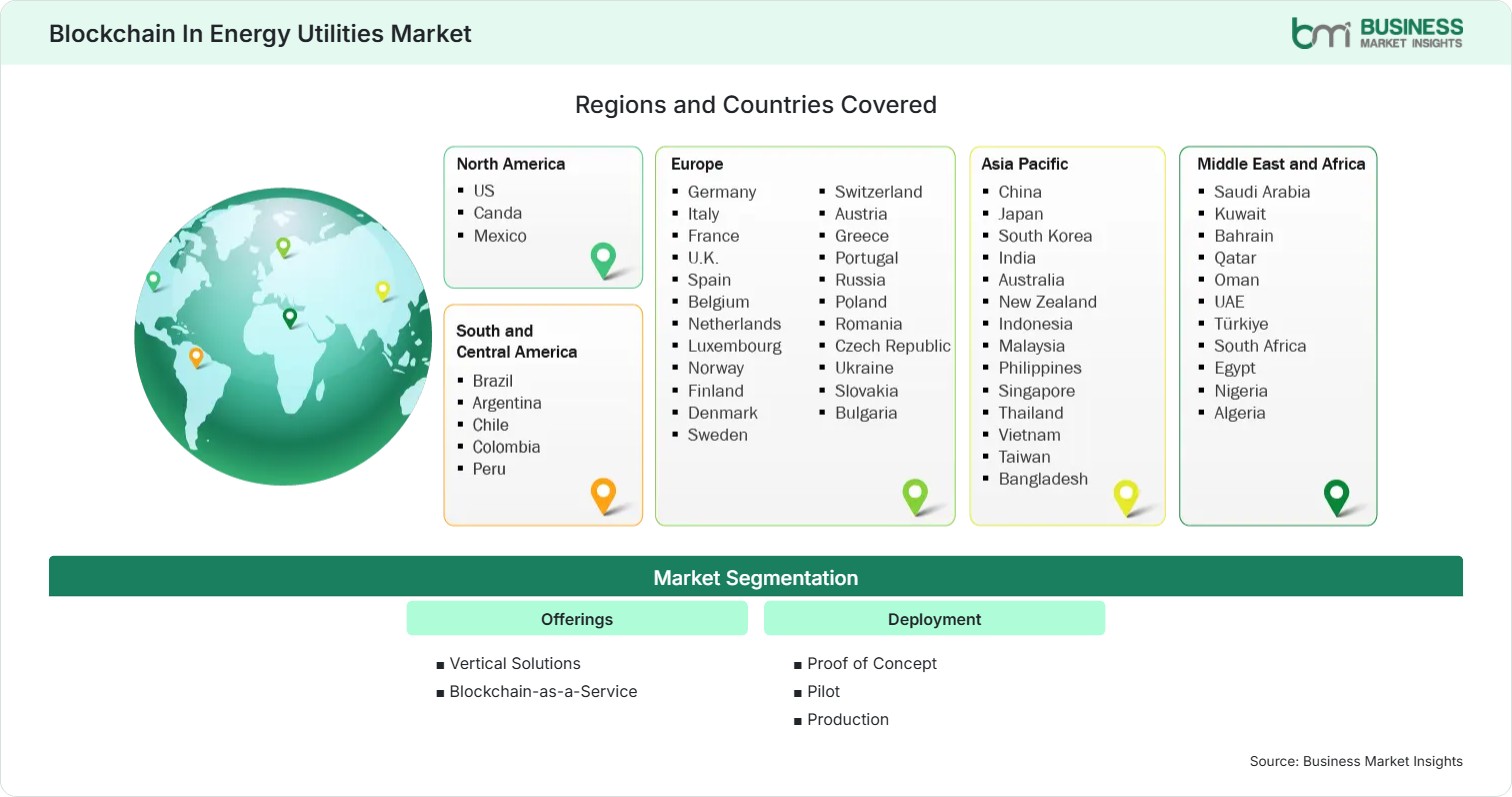Click the Asia Pacific heading
Screen dimensions: 1512x797
[1025, 164]
